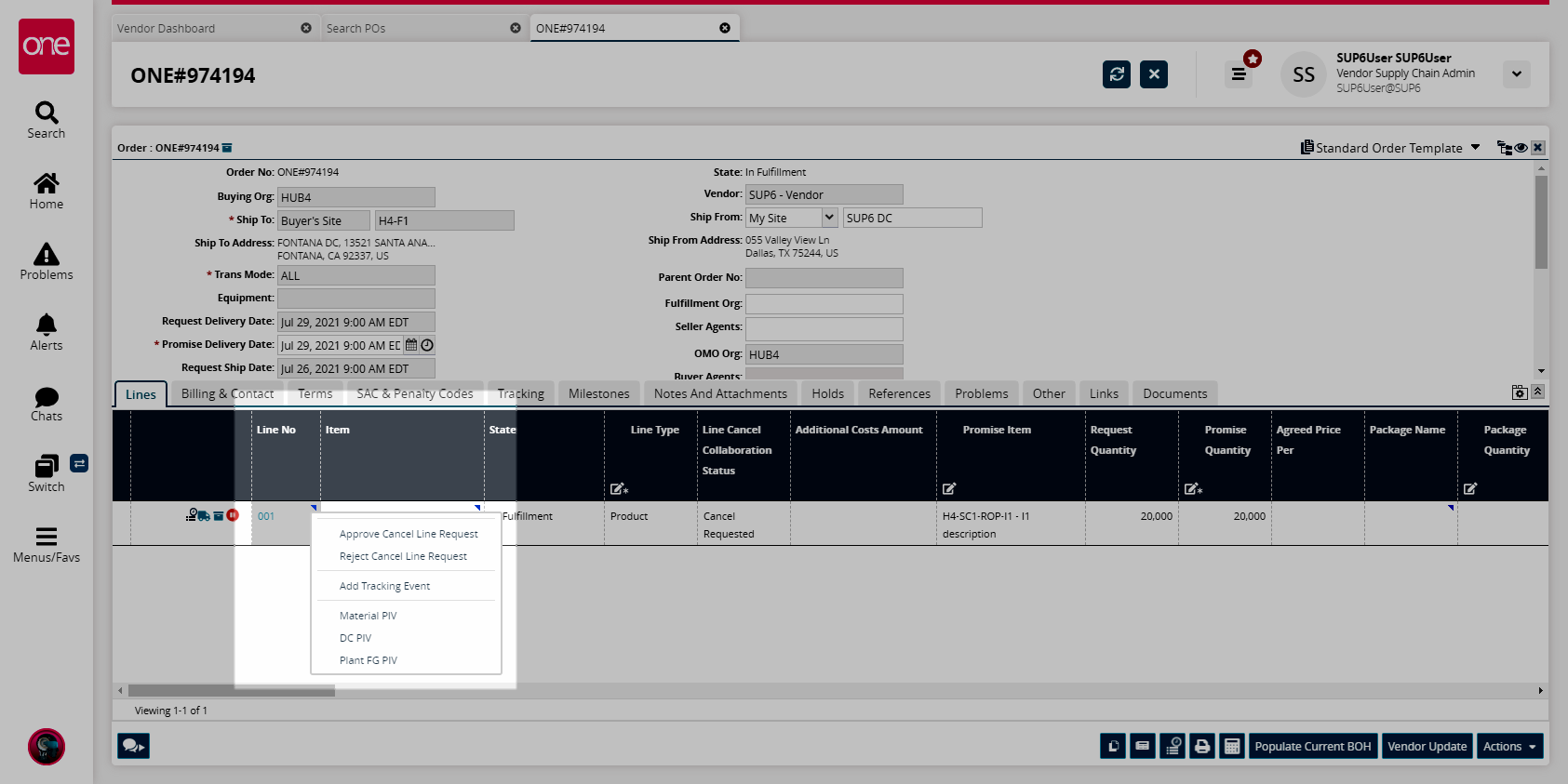The width and height of the screenshot is (1568, 784).
Task: Click the Vendor Update button
Action: (1427, 746)
